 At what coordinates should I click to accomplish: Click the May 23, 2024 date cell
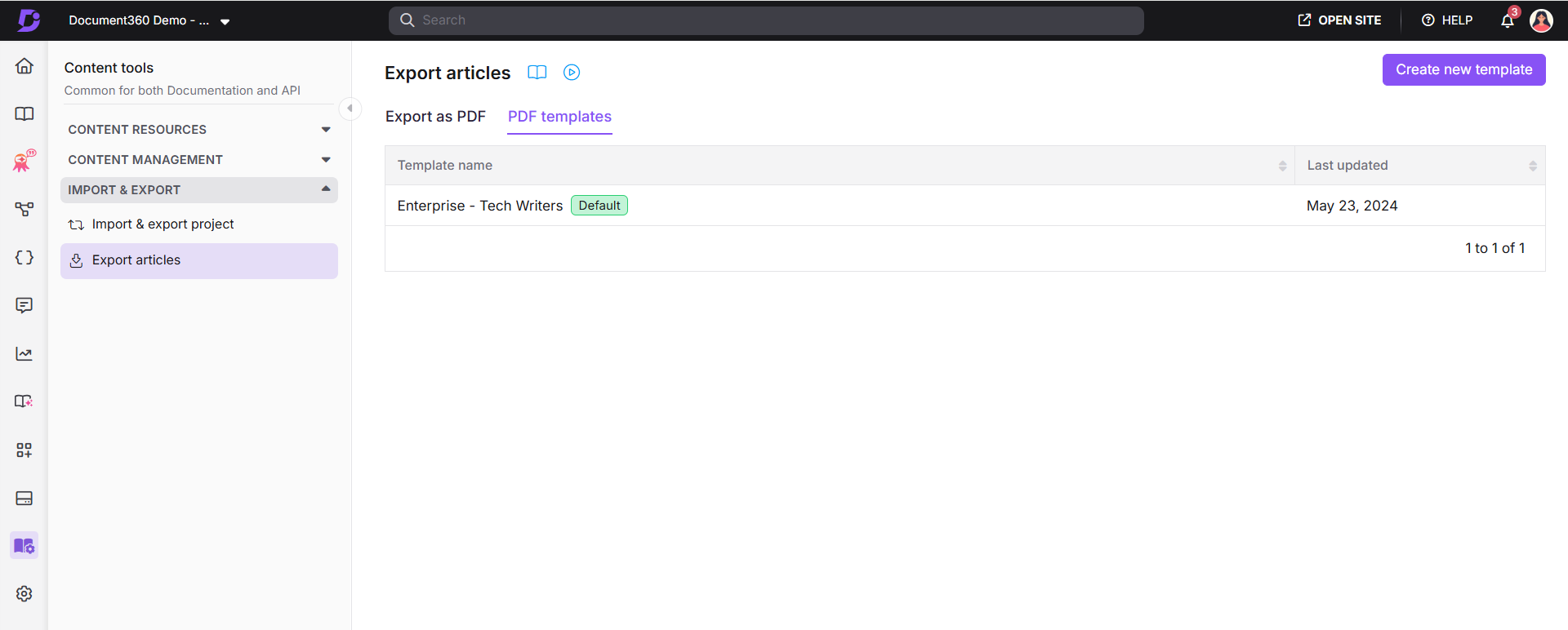click(1352, 206)
